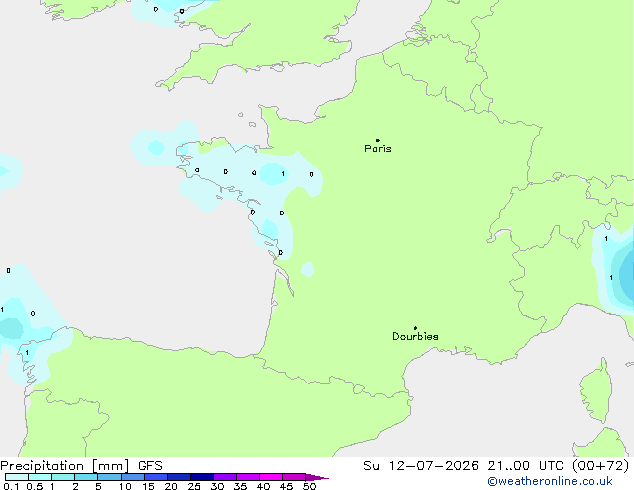
Task: Pick the legend swatch between 25 and 30
Action: 202,477
